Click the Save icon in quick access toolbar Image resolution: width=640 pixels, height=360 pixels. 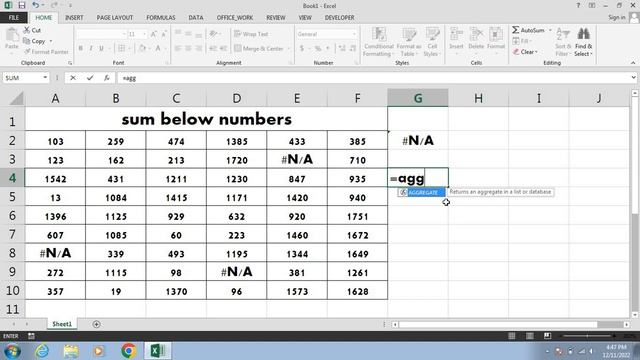pyautogui.click(x=22, y=5)
